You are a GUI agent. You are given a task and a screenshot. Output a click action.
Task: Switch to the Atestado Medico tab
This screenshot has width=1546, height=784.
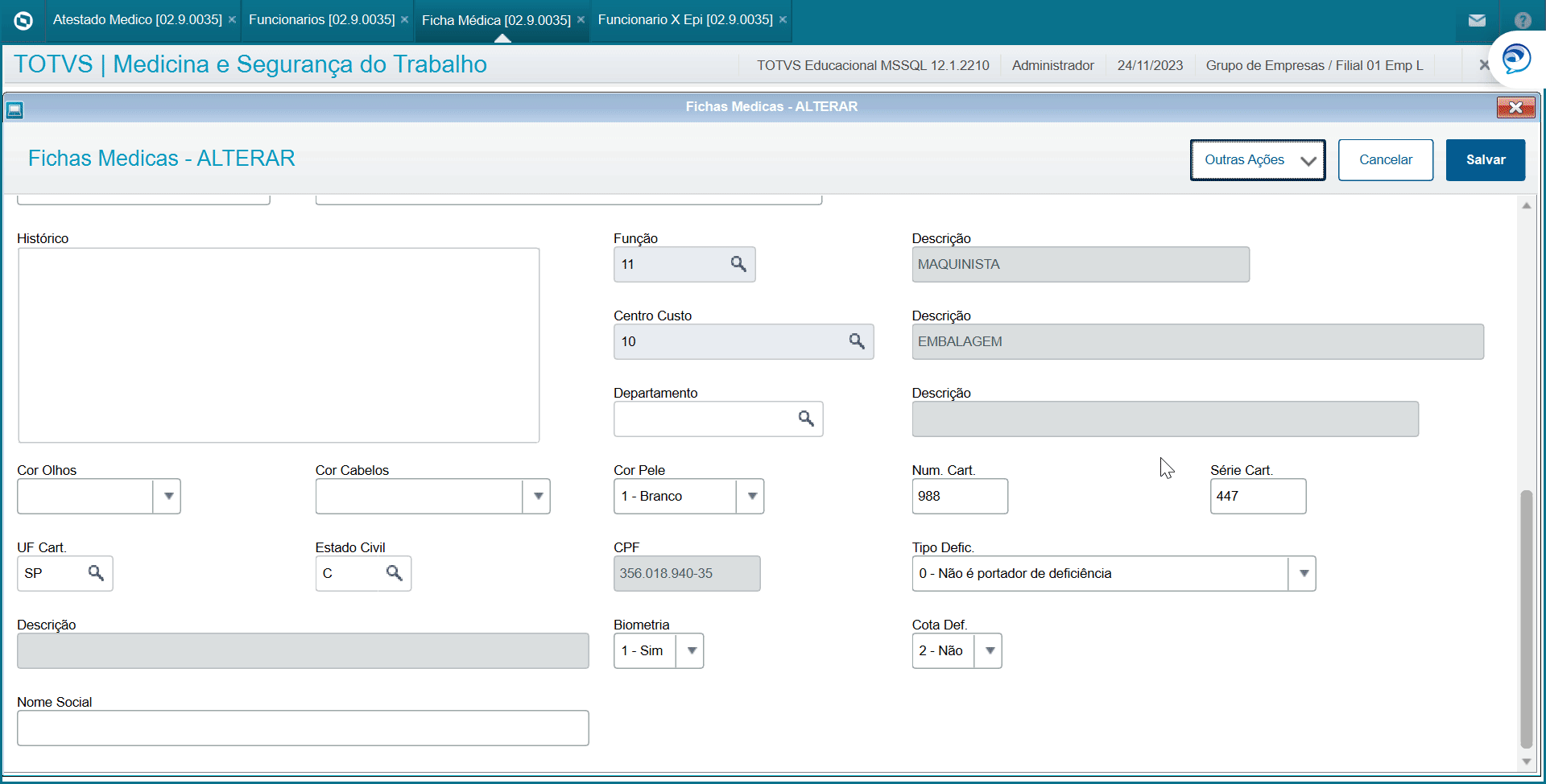tap(138, 19)
